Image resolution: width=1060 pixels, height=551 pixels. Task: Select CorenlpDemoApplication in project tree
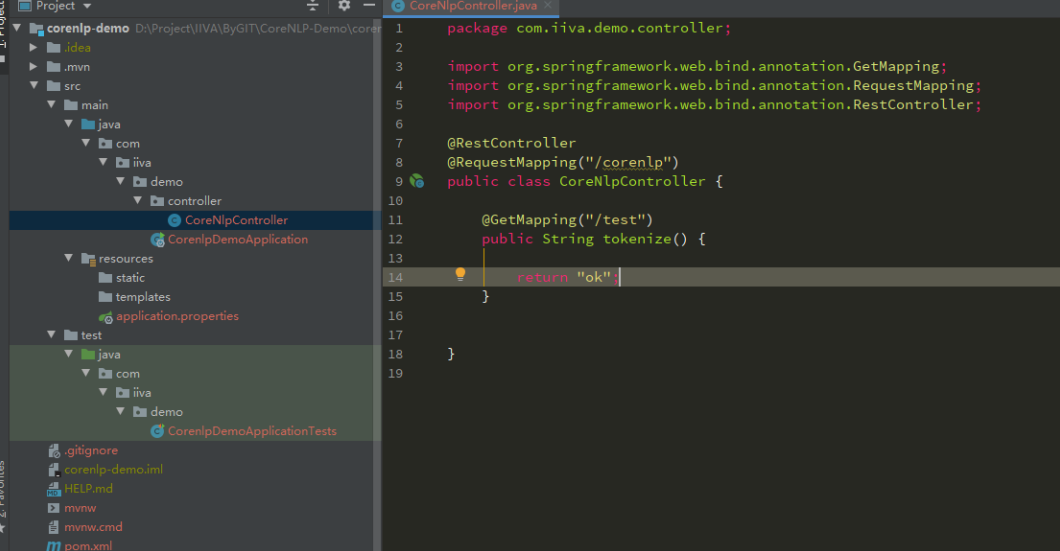237,239
